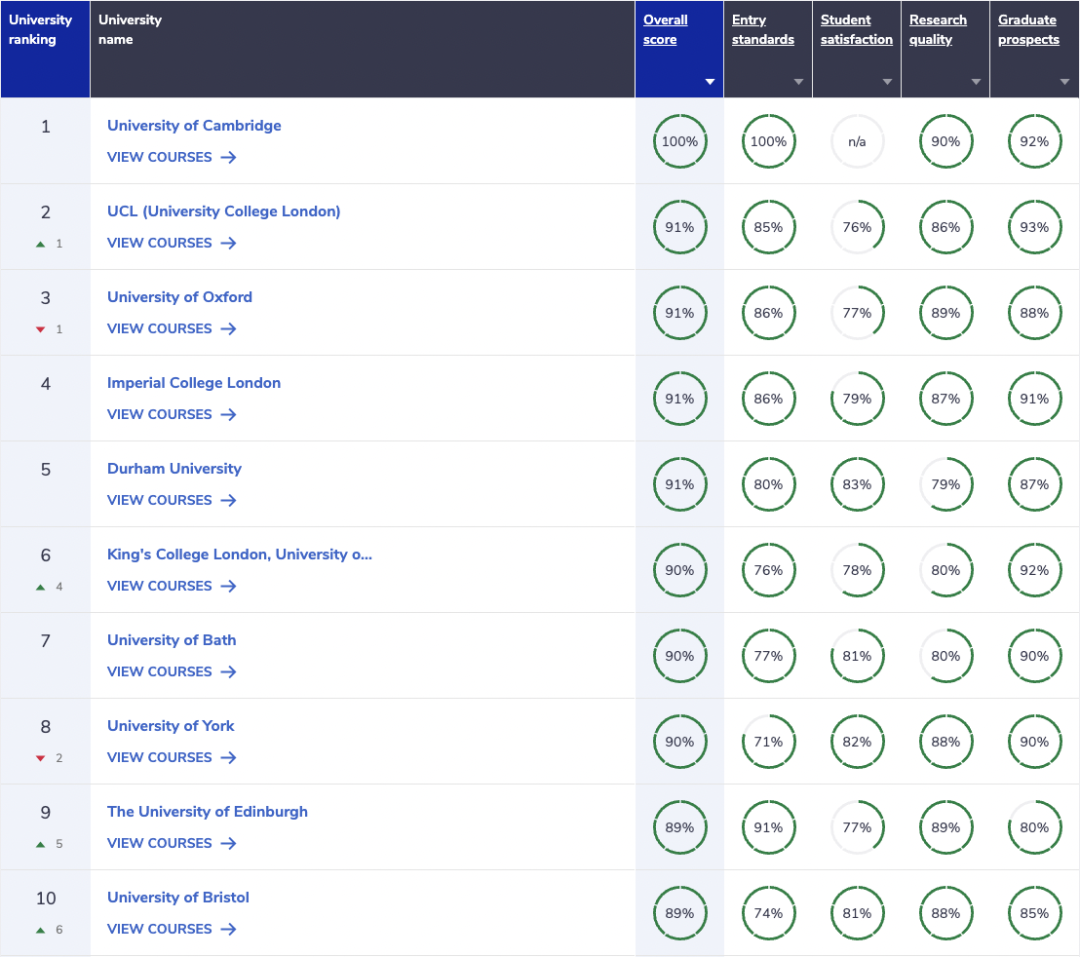
Task: Click Edinburgh's 91% entry standards circle
Action: coord(768,828)
